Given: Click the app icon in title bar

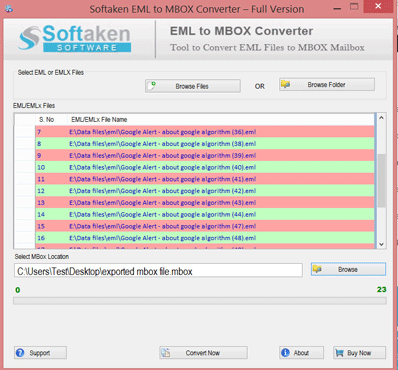Looking at the screenshot, I should (x=9, y=9).
